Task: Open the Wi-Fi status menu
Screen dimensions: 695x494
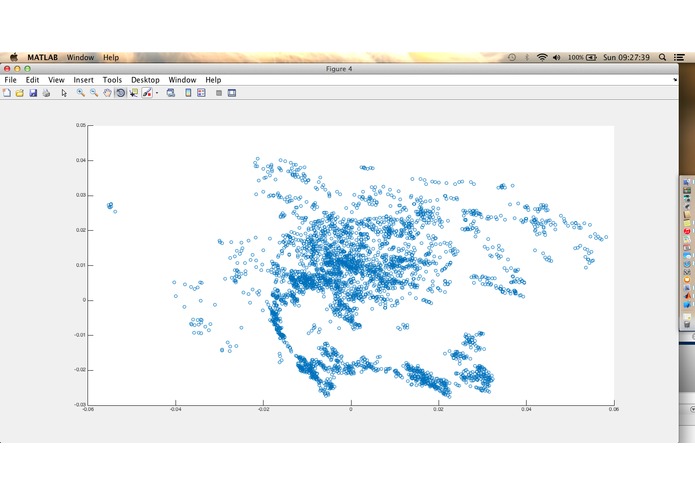Action: point(542,57)
